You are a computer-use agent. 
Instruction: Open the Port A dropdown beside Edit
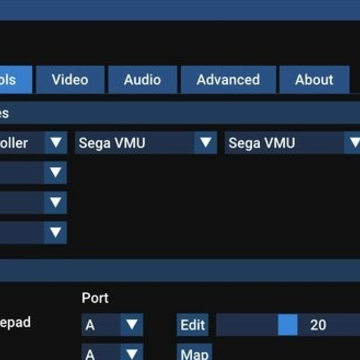112,325
